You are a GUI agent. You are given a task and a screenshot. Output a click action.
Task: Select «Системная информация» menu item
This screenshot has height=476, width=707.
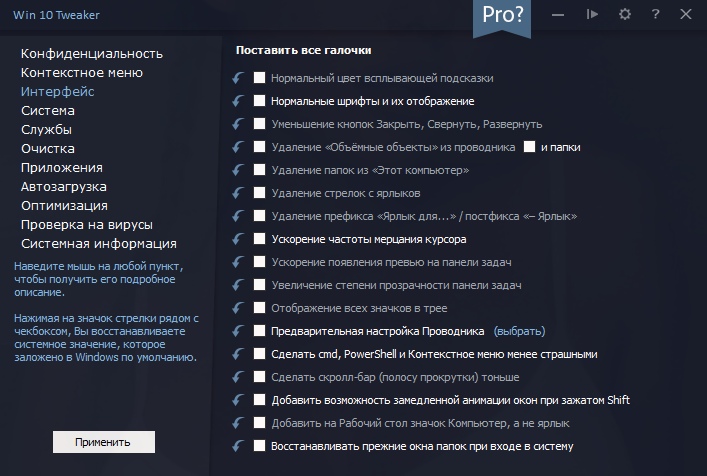[x=99, y=243]
